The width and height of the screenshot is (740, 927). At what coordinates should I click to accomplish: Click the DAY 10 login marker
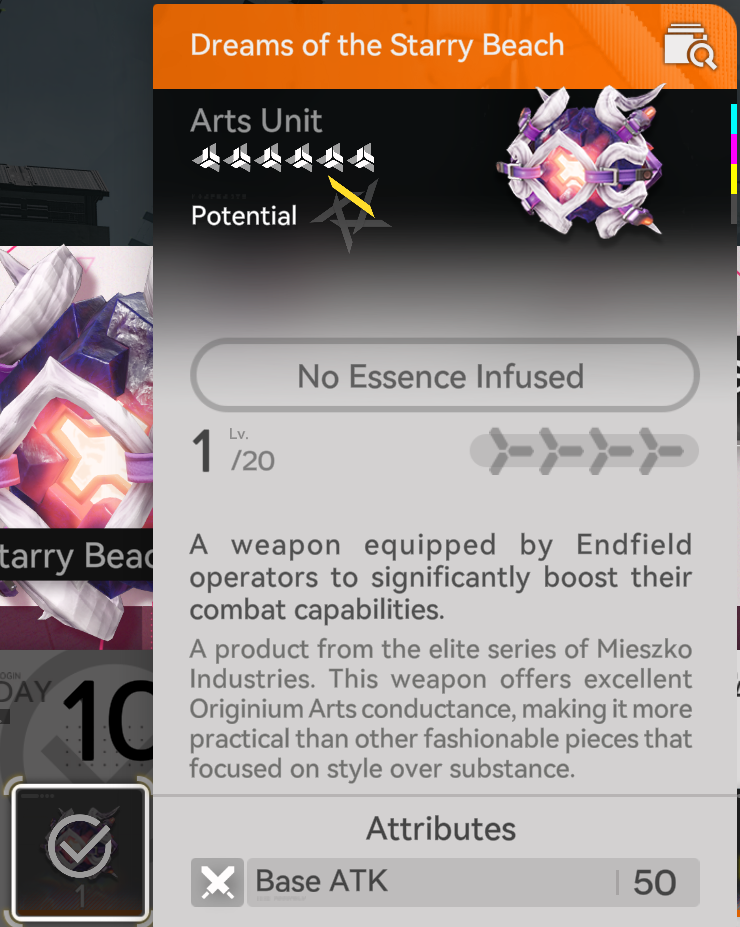[x=76, y=718]
